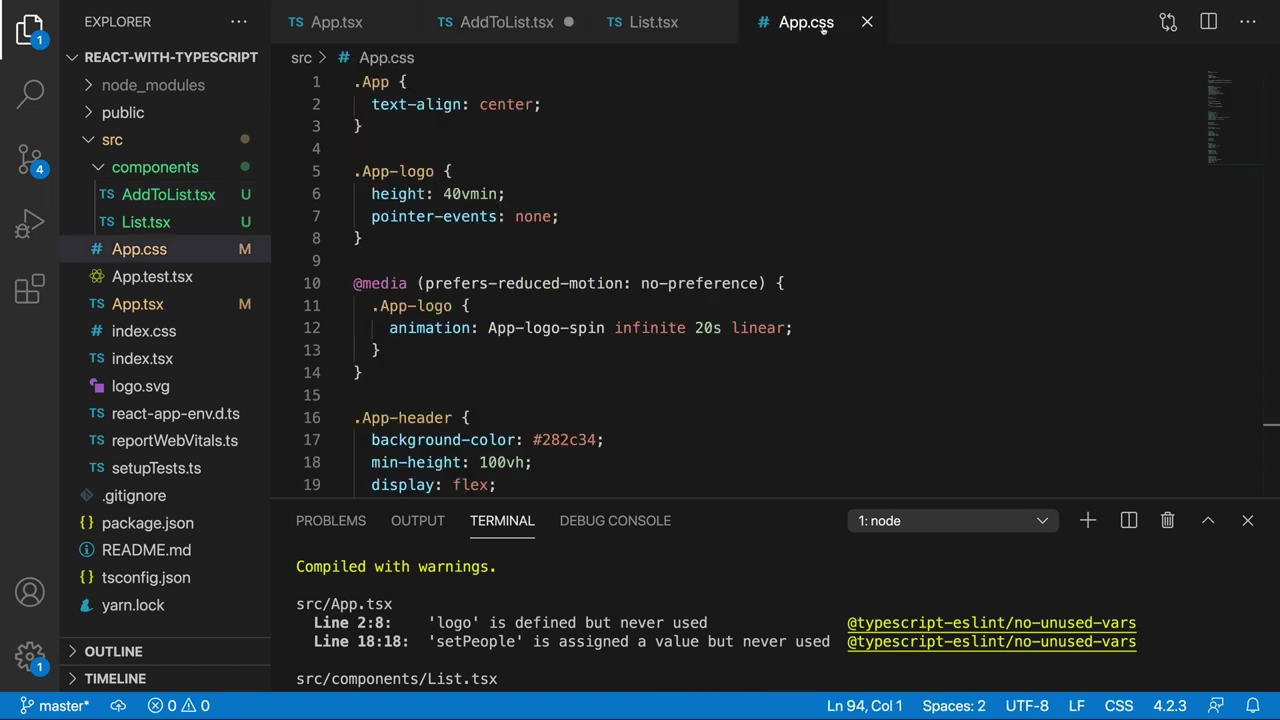This screenshot has height=720, width=1280.
Task: Open editor more actions ellipsis
Action: (1248, 21)
